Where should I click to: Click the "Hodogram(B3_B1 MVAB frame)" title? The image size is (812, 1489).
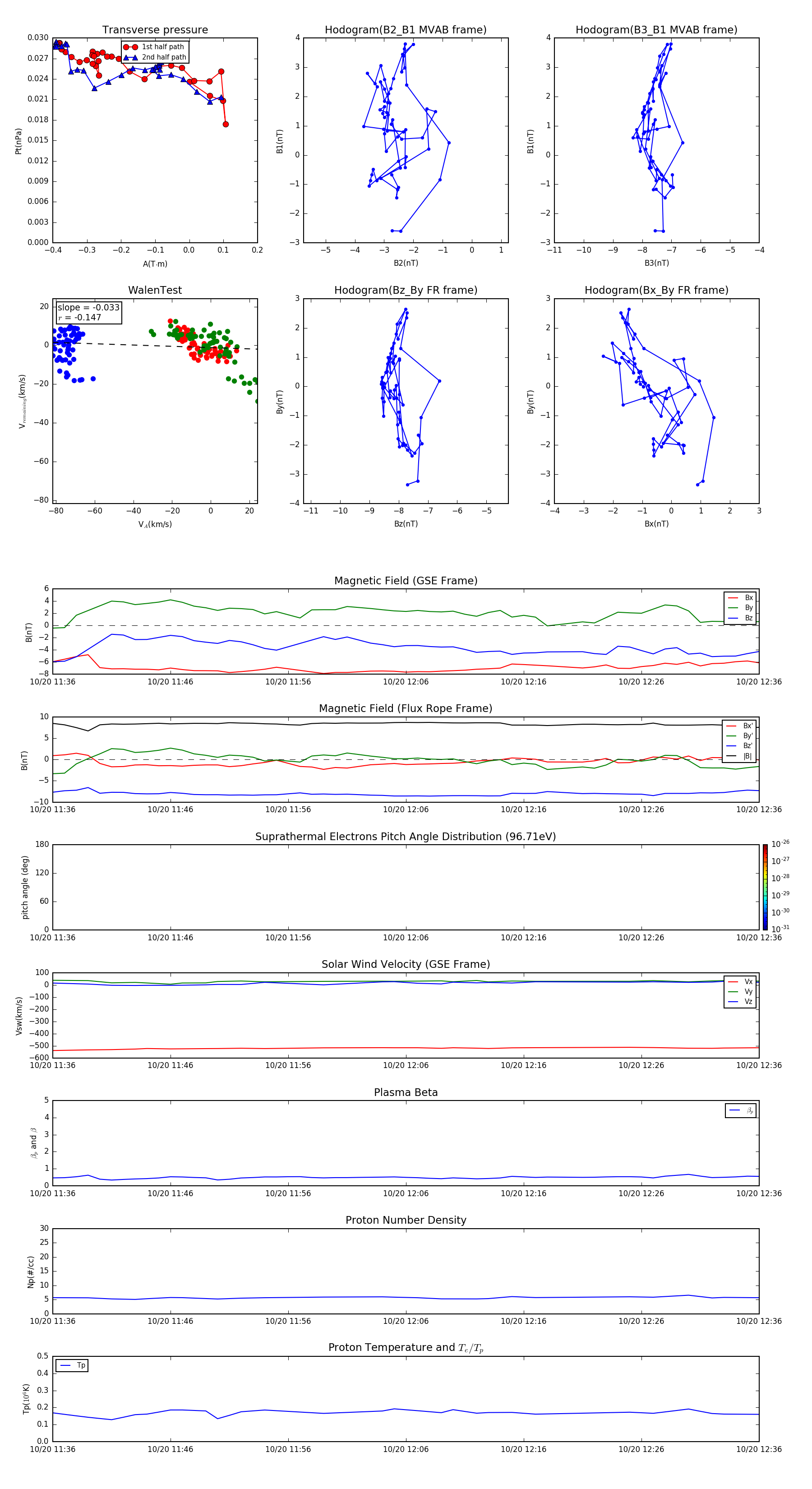656,30
